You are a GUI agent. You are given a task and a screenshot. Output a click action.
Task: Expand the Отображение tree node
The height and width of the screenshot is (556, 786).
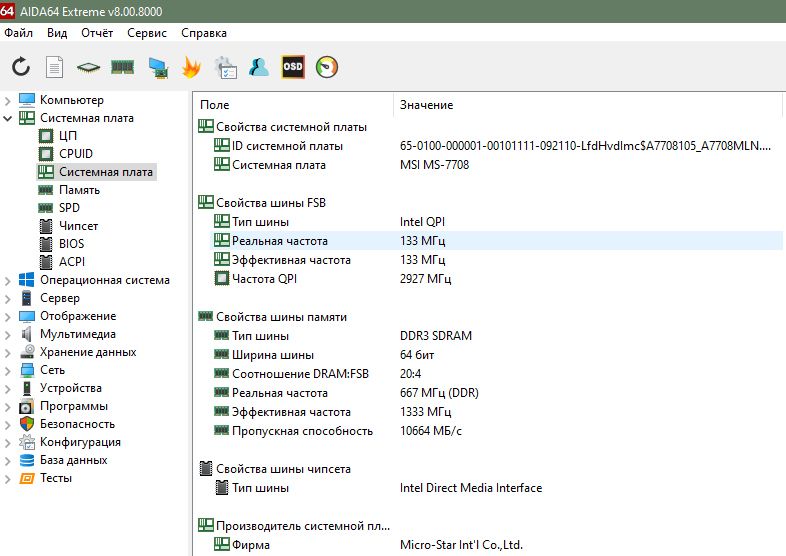pyautogui.click(x=8, y=317)
